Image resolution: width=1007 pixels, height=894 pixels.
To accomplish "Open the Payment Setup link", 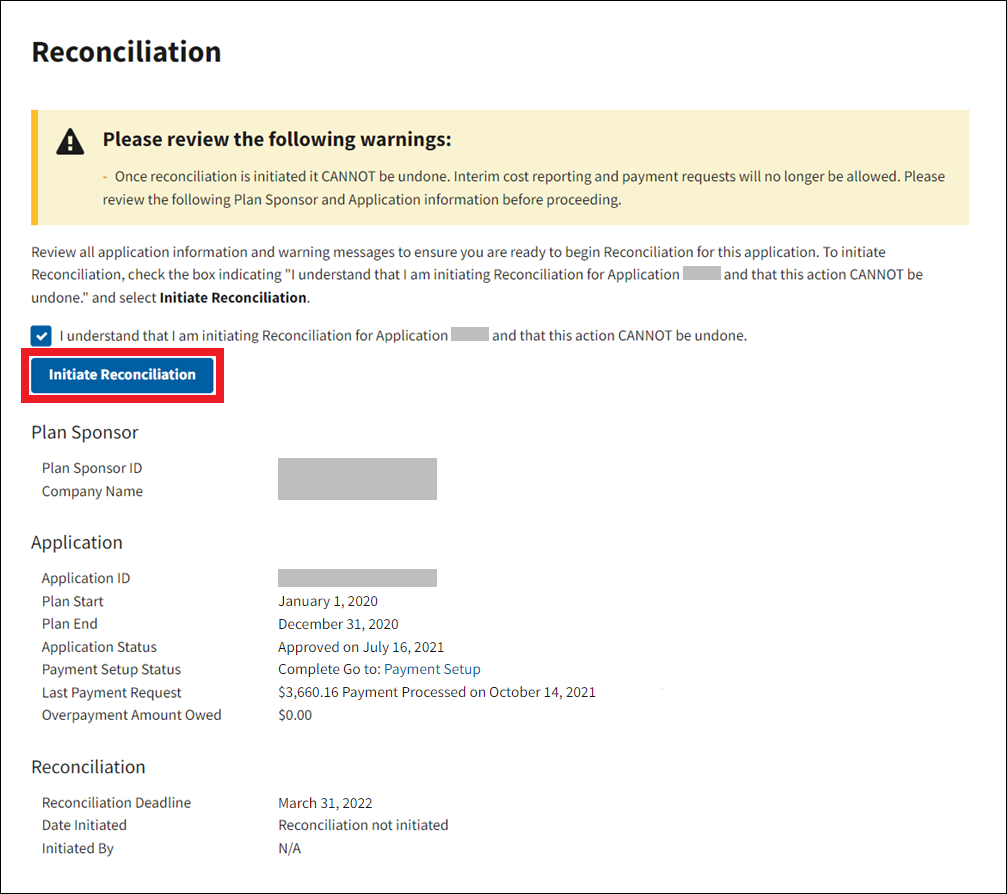I will 432,670.
